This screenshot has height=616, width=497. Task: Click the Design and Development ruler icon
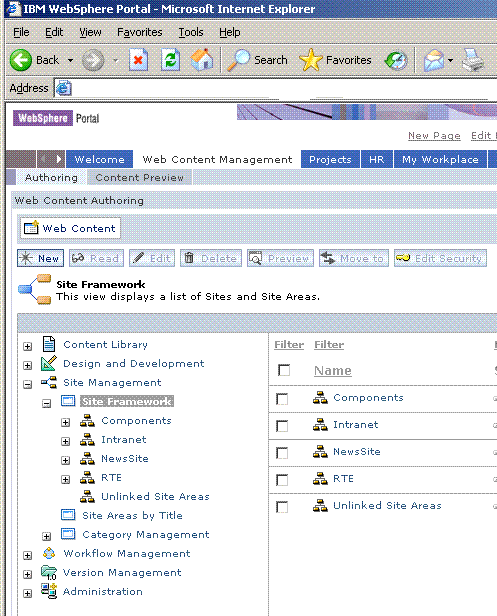point(49,363)
